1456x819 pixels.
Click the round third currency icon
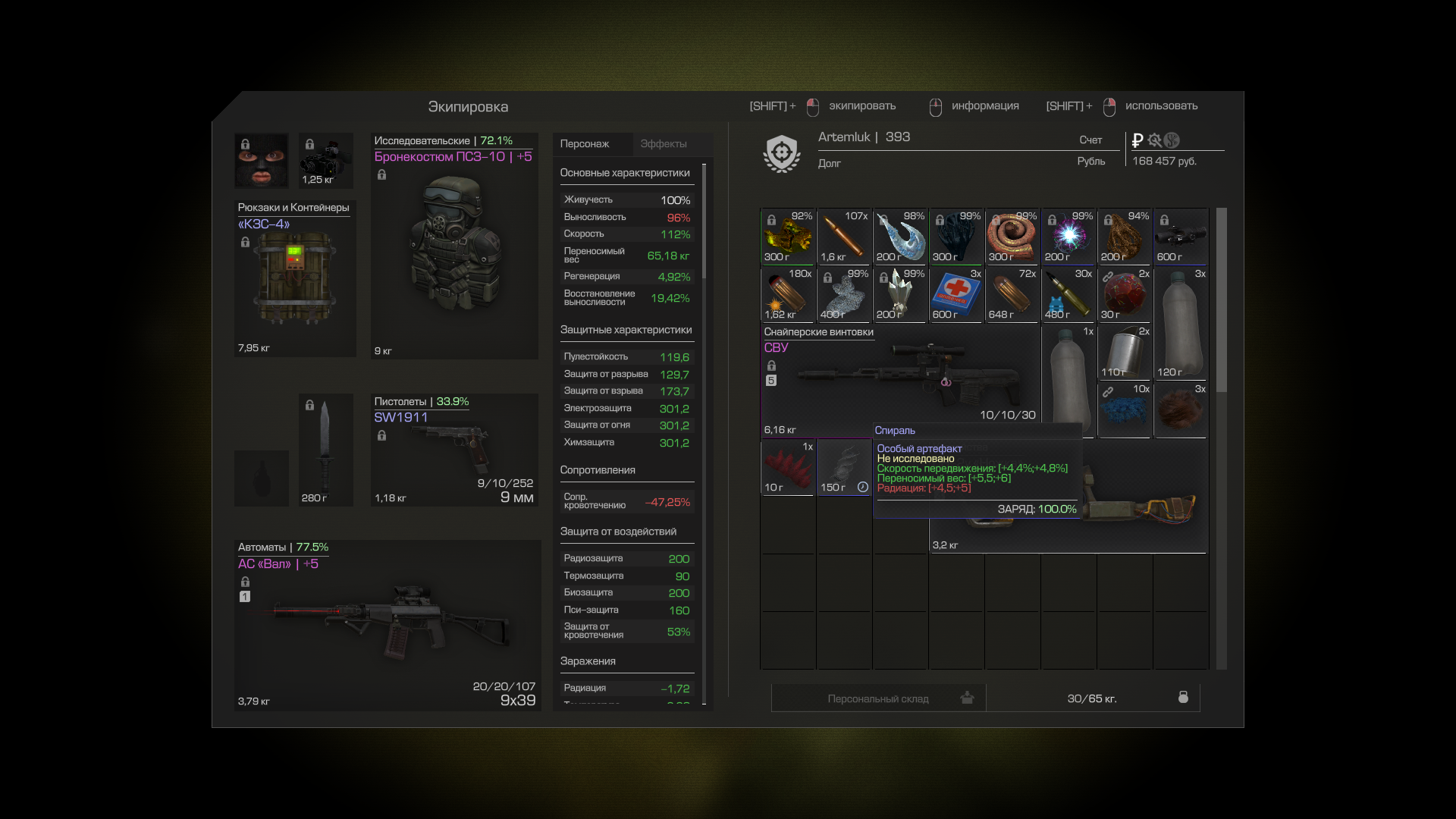(1172, 140)
